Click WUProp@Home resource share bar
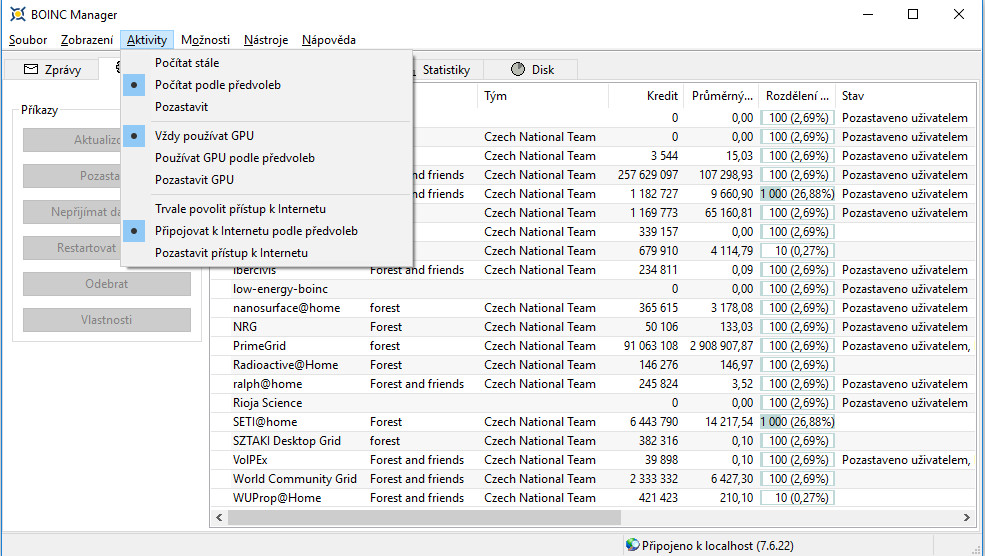This screenshot has width=985, height=556. pyautogui.click(x=797, y=498)
